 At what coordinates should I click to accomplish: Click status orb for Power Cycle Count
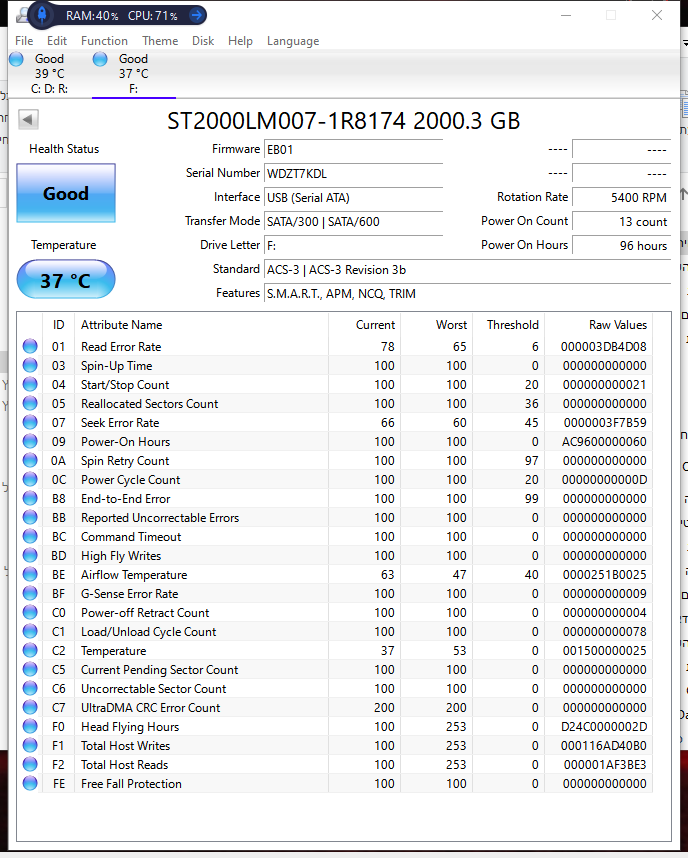pos(30,479)
